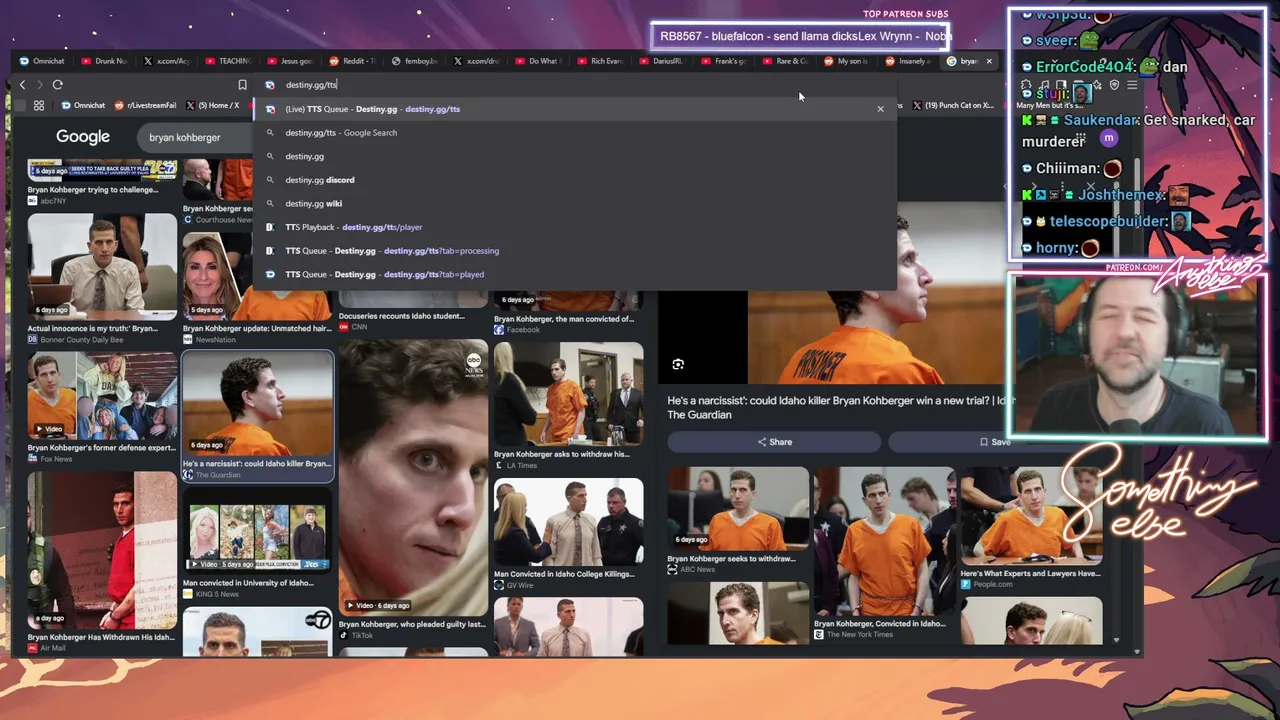This screenshot has height=720, width=1280.
Task: Switch to the Frank's YouTube tab
Action: click(x=725, y=61)
